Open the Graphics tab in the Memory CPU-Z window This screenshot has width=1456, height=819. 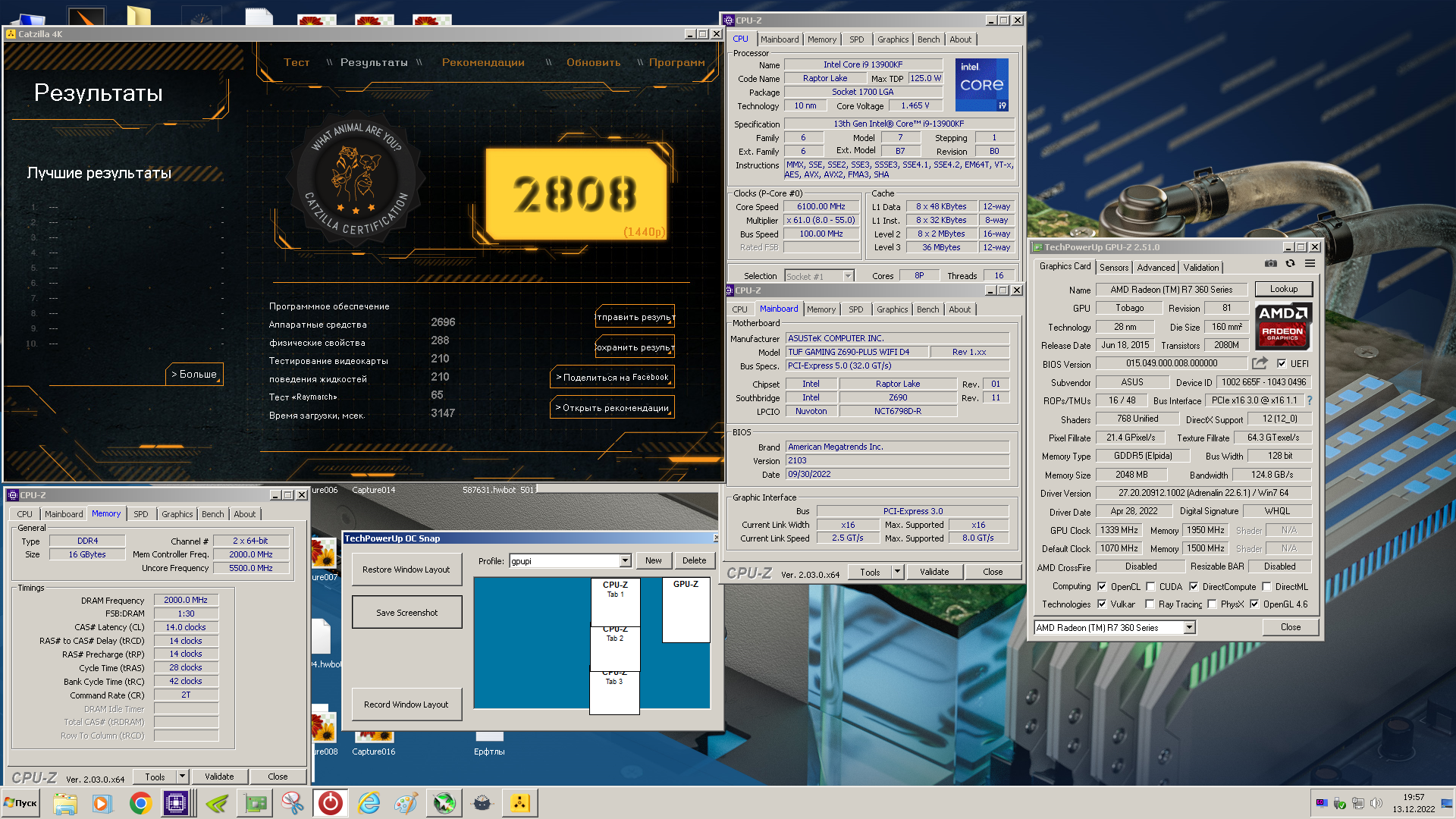pyautogui.click(x=177, y=514)
